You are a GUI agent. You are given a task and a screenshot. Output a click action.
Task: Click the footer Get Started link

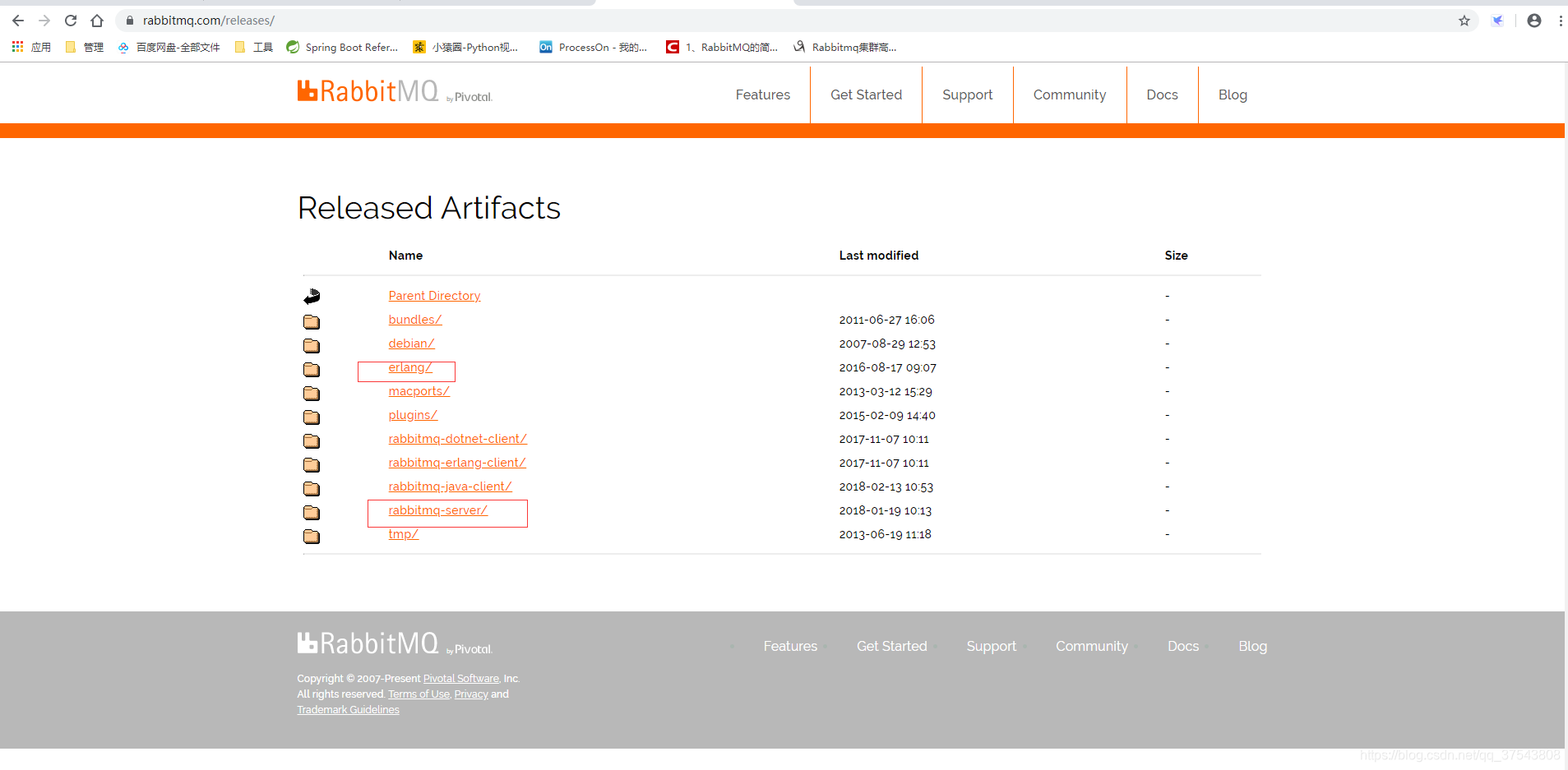pos(891,646)
